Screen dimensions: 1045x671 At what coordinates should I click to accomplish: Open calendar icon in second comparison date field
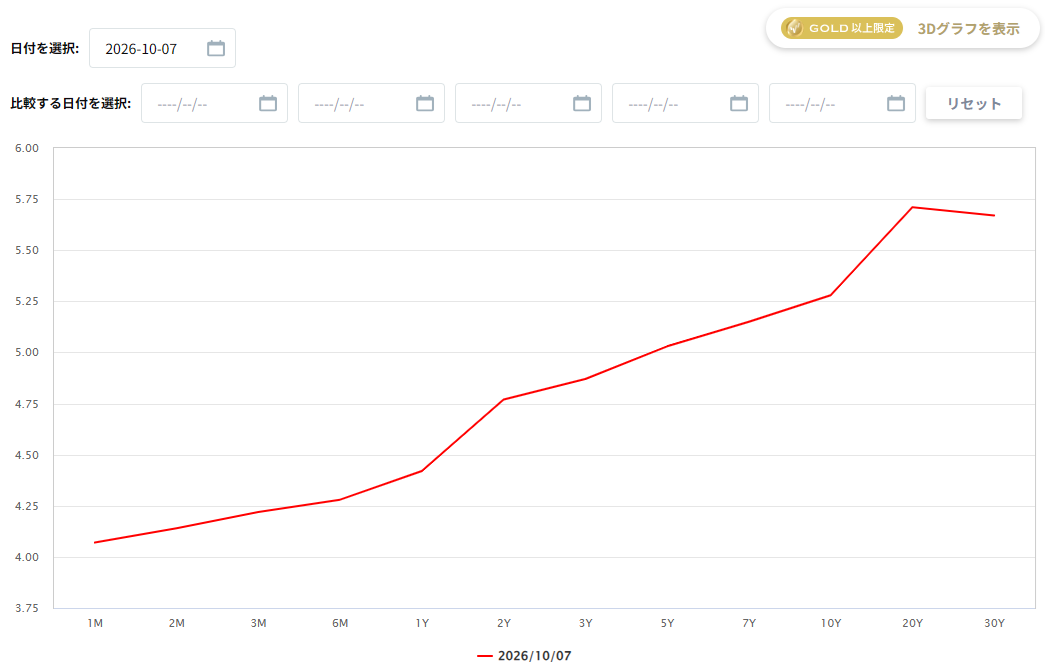[425, 103]
